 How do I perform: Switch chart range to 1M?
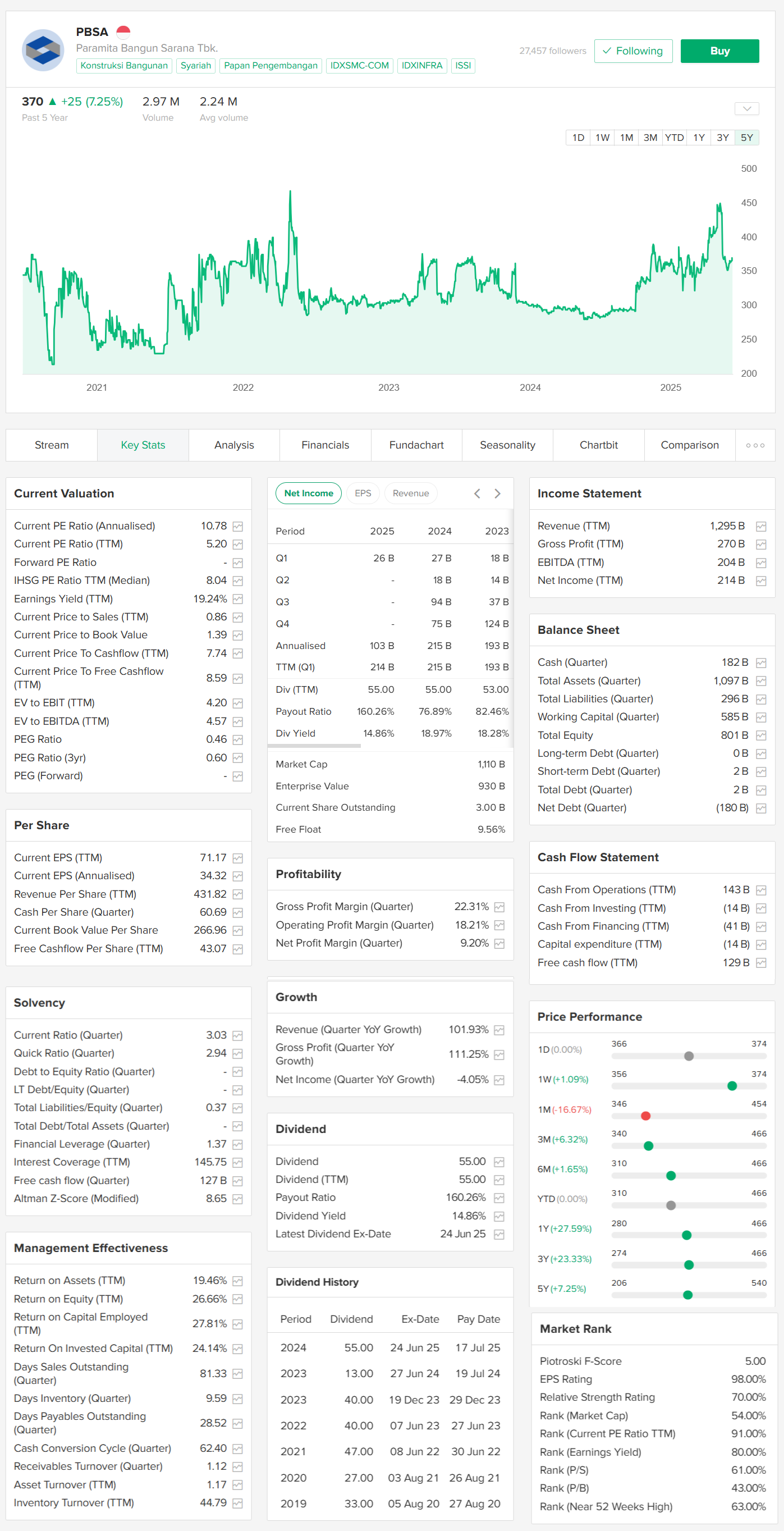click(626, 138)
